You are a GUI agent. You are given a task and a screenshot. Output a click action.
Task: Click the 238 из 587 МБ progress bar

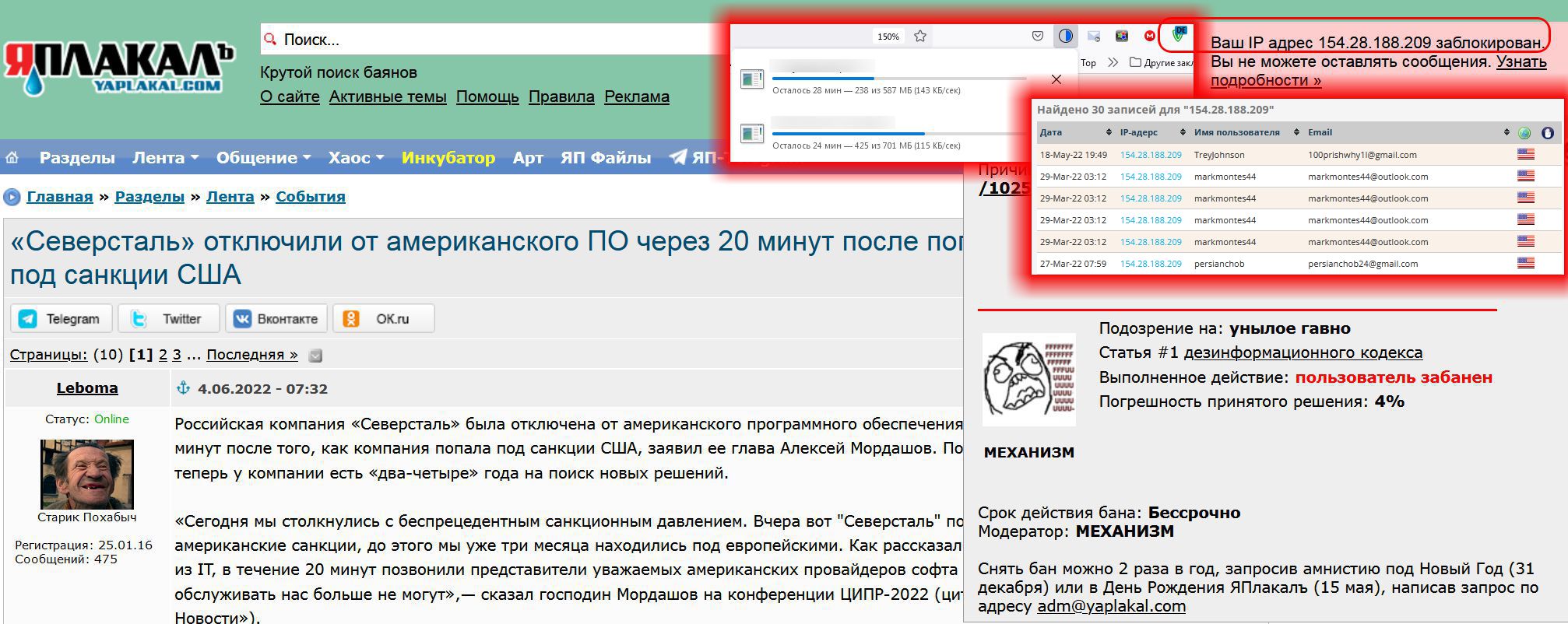click(x=899, y=79)
